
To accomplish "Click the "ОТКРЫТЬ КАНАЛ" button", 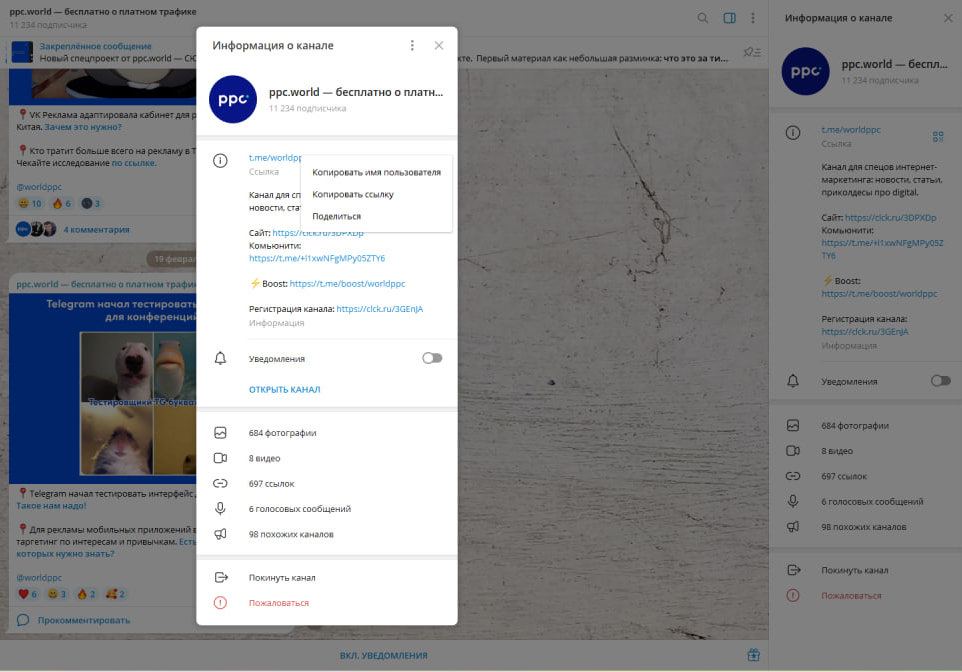I will 285,390.
